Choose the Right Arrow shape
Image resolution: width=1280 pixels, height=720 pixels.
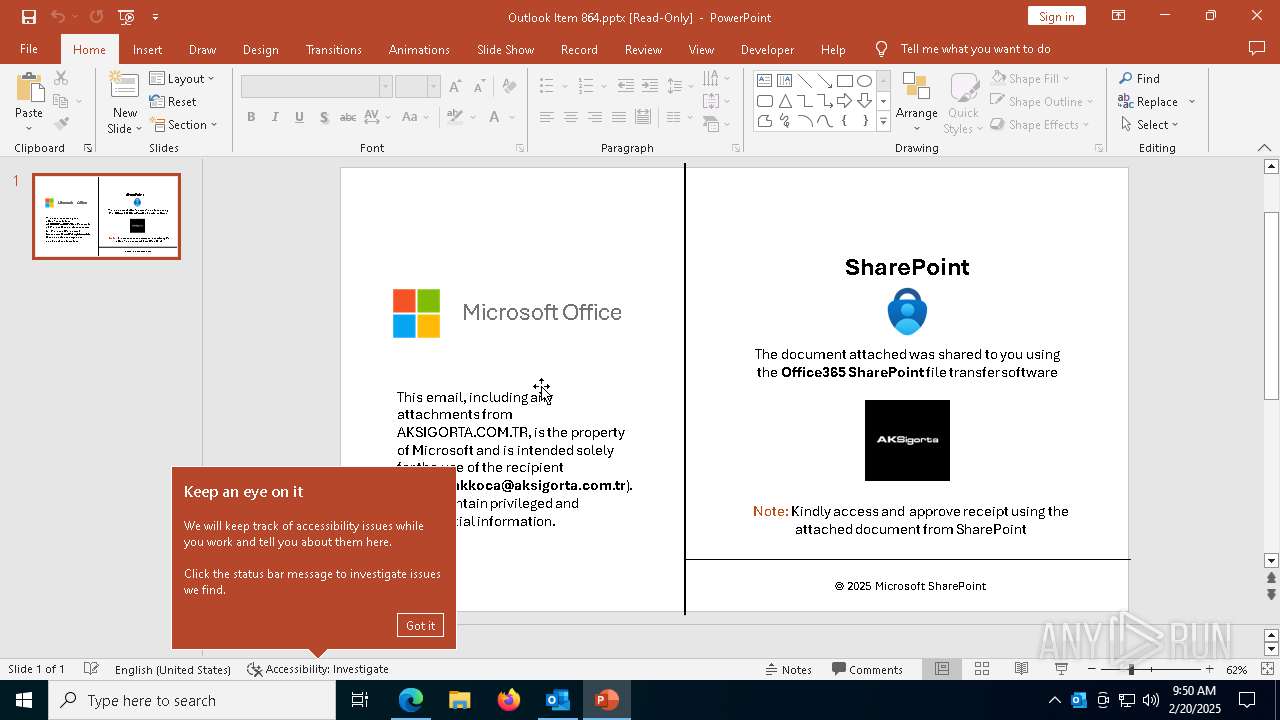(x=845, y=101)
